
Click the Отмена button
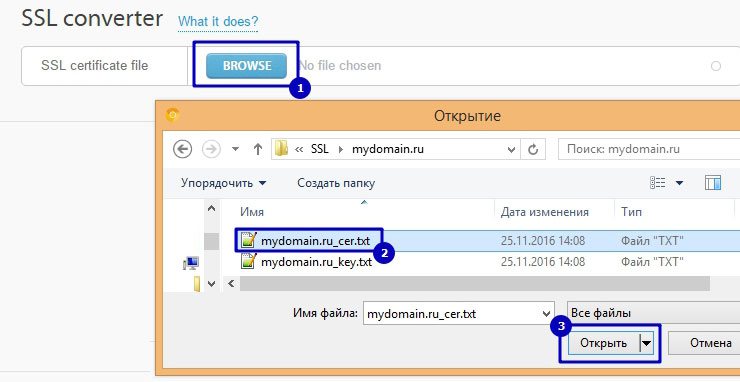point(704,343)
